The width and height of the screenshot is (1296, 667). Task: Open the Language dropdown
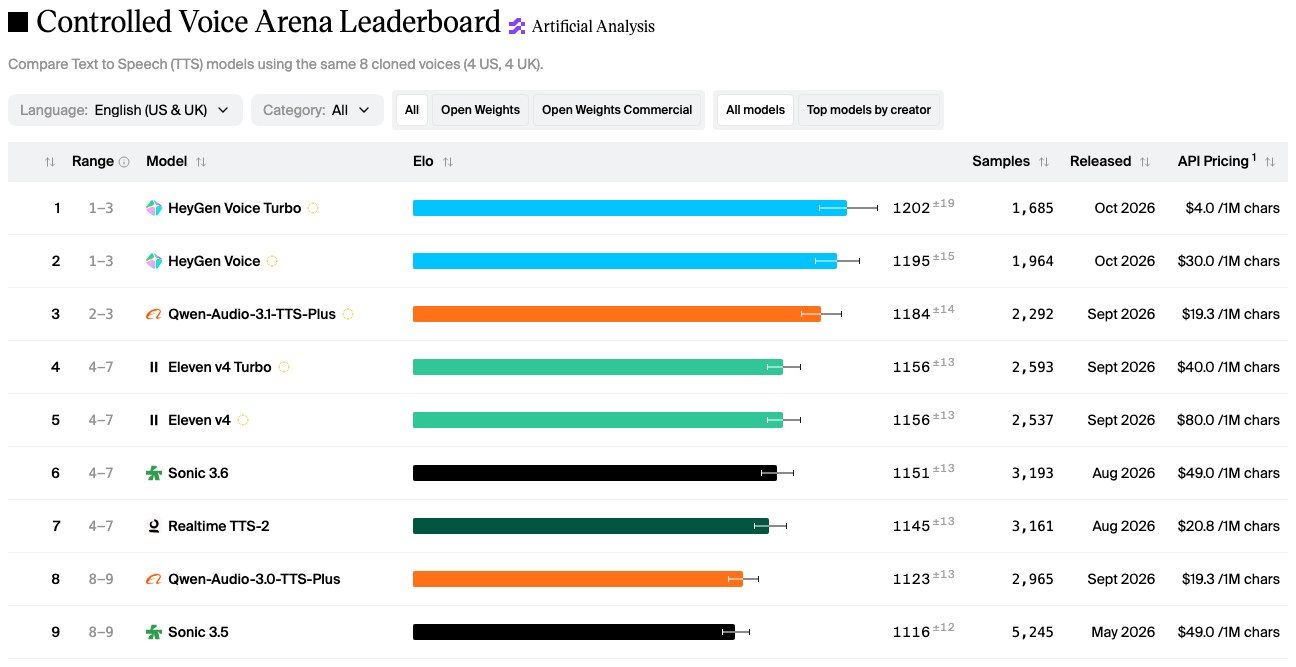(x=125, y=110)
